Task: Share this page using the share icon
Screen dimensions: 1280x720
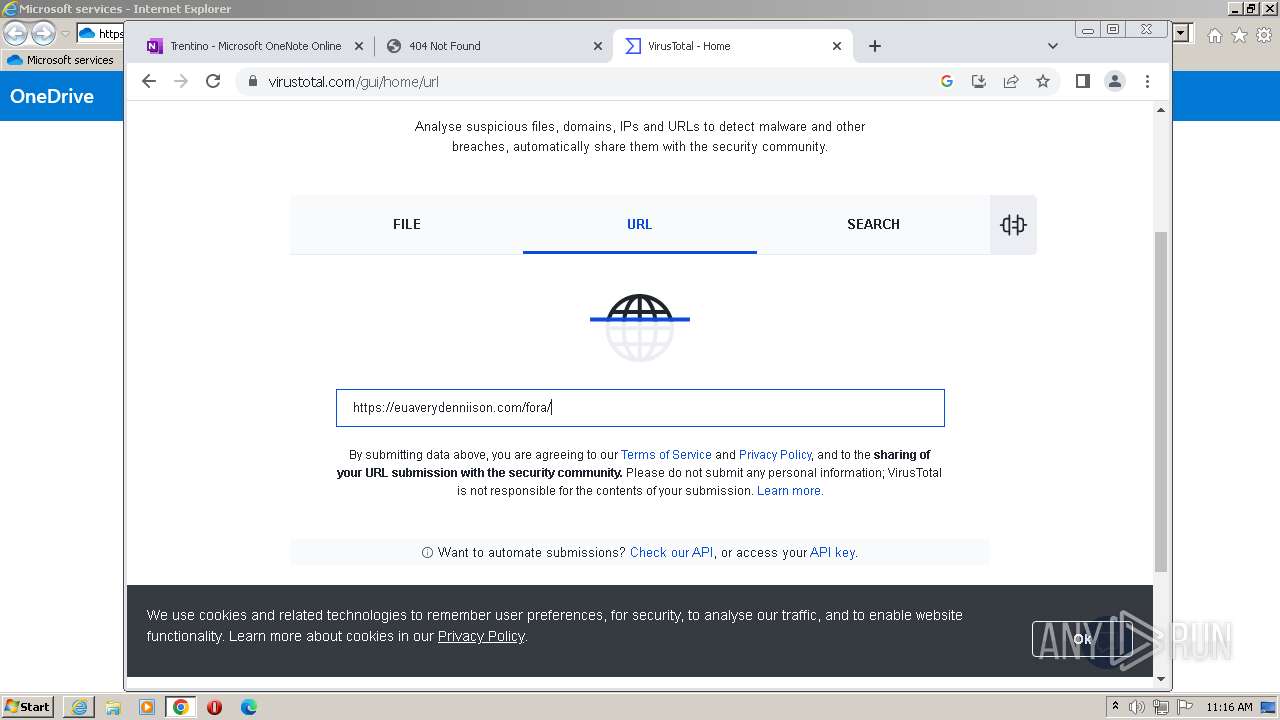Action: click(1011, 81)
